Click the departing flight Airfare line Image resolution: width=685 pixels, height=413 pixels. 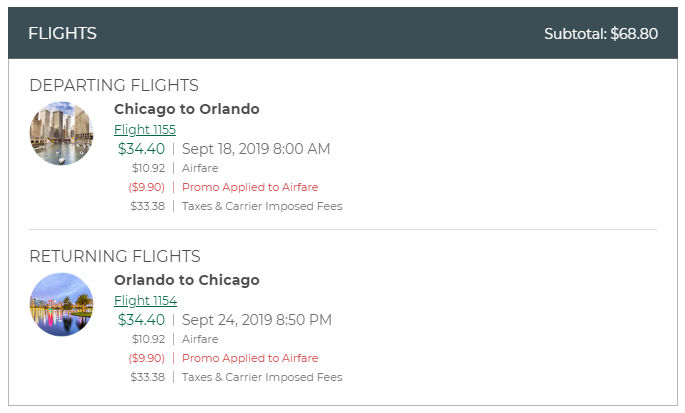click(x=200, y=169)
